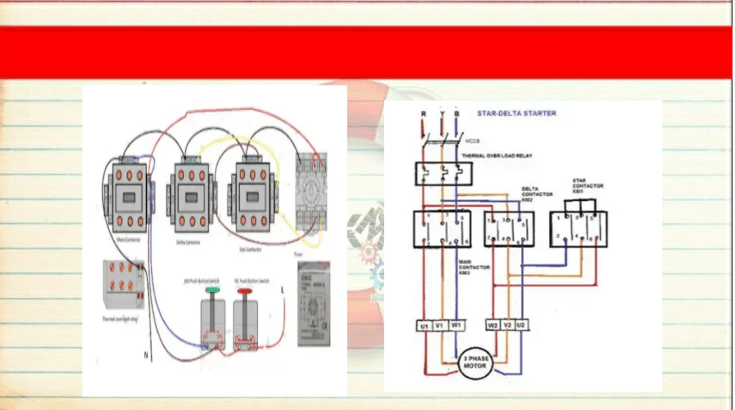
Task: Click the 'STAR CONTACTOR KM1' label
Action: click(587, 186)
